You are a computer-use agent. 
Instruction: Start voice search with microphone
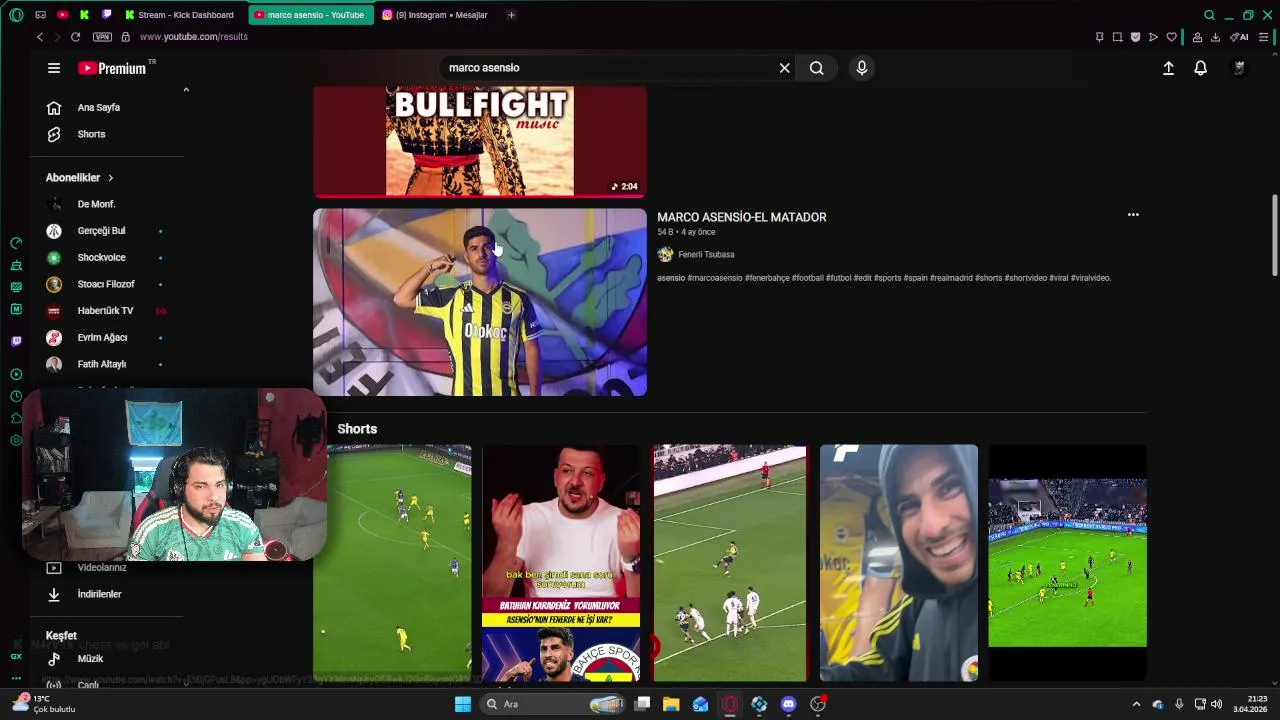coord(862,68)
